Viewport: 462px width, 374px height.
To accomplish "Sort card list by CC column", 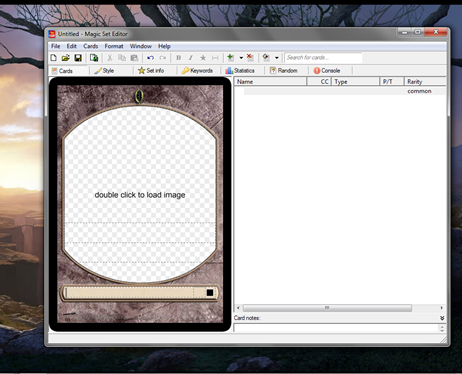I will click(319, 82).
